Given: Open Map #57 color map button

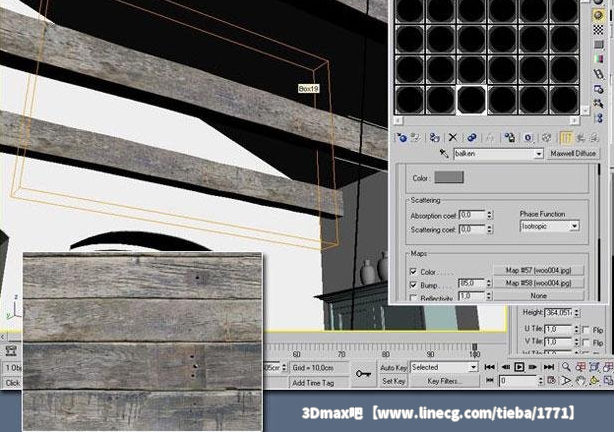Looking at the screenshot, I should click(538, 271).
